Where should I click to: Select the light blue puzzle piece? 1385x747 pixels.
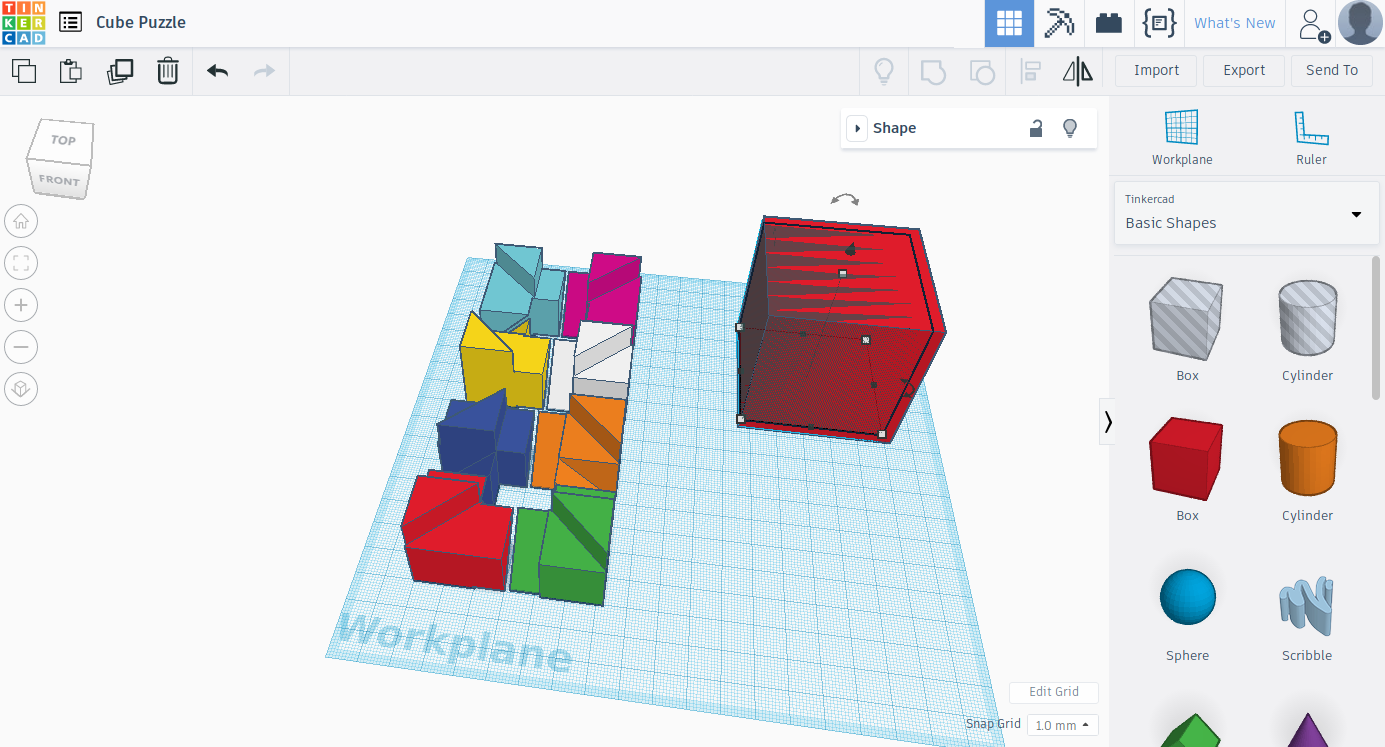(x=520, y=290)
